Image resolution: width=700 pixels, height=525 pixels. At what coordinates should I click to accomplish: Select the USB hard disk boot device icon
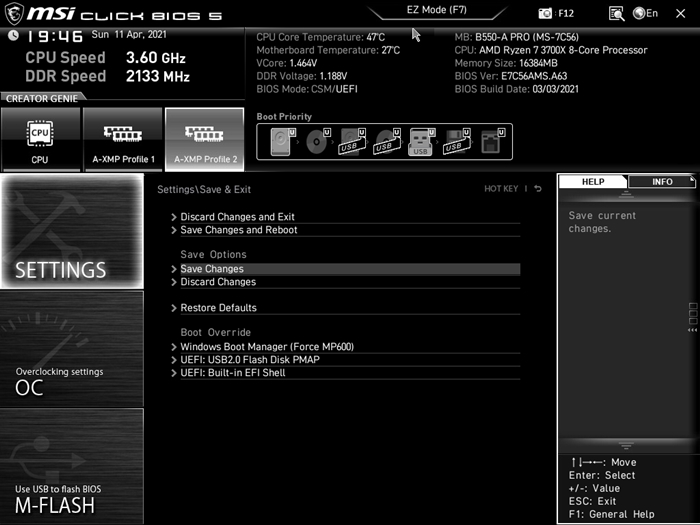pyautogui.click(x=352, y=142)
